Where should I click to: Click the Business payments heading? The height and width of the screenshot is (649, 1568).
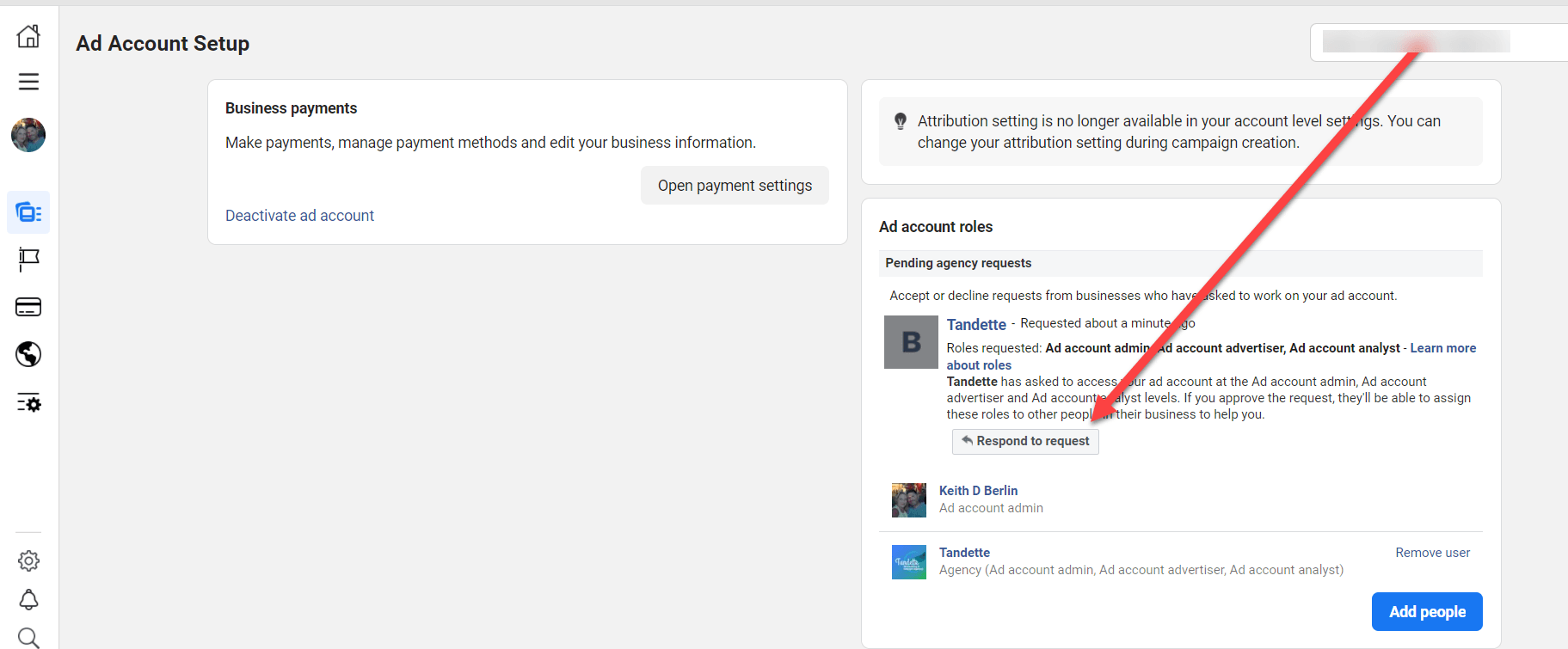291,108
